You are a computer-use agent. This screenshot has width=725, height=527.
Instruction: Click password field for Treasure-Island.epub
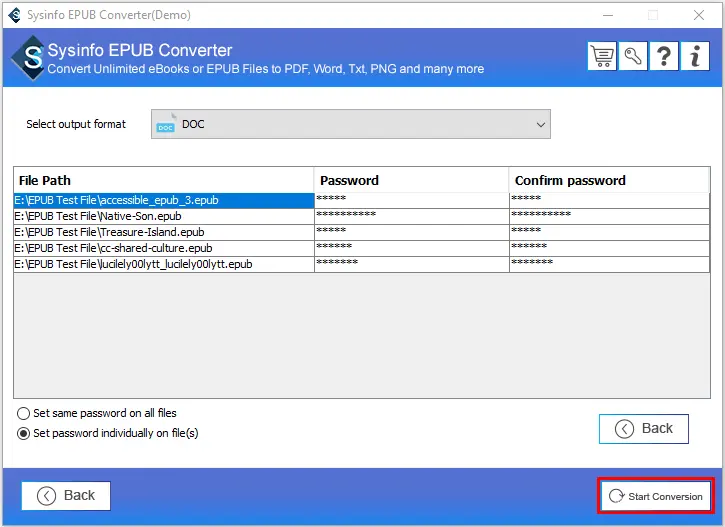411,232
